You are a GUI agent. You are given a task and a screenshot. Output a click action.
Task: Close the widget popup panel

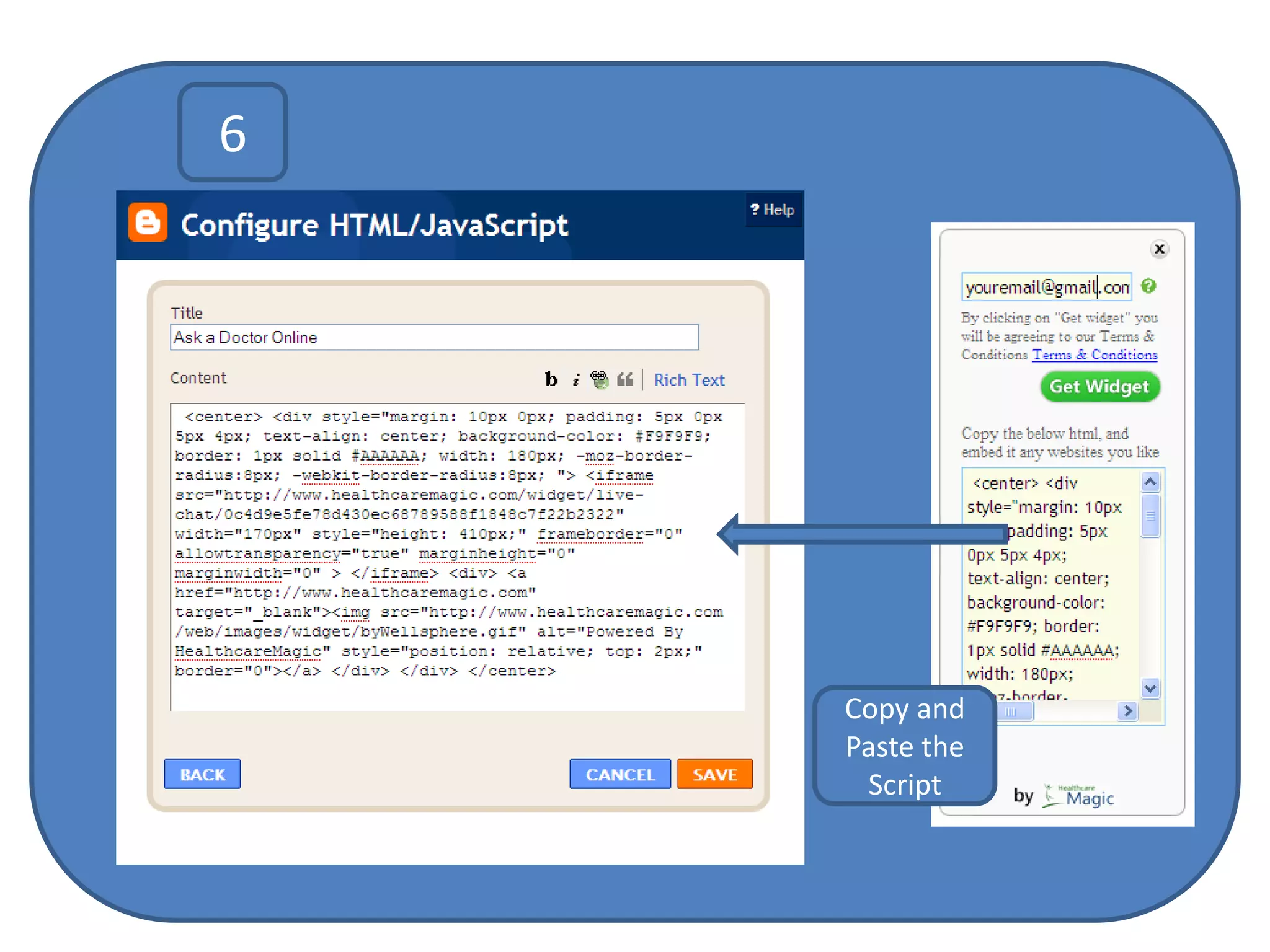1159,249
